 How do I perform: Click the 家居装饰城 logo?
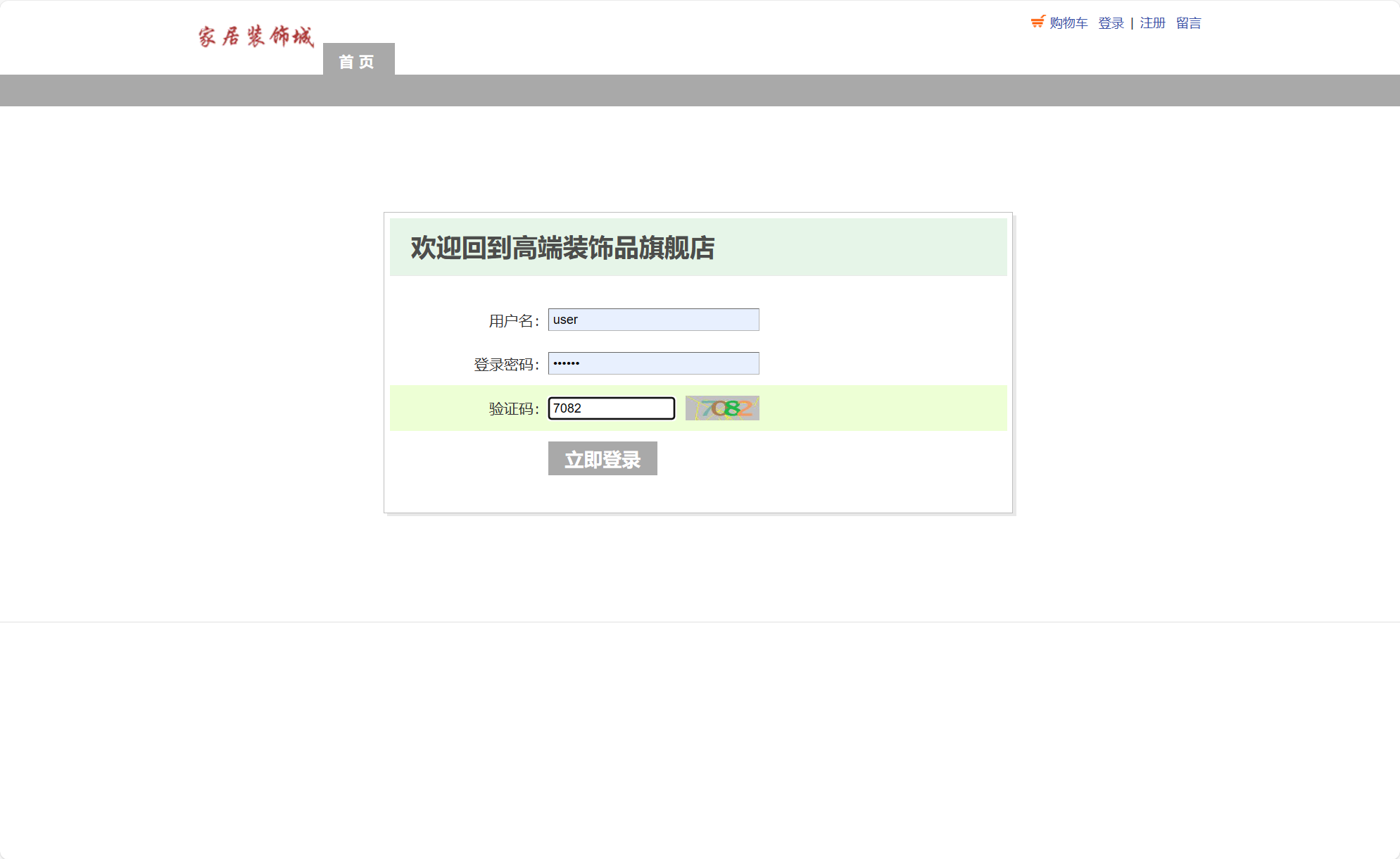pos(256,37)
